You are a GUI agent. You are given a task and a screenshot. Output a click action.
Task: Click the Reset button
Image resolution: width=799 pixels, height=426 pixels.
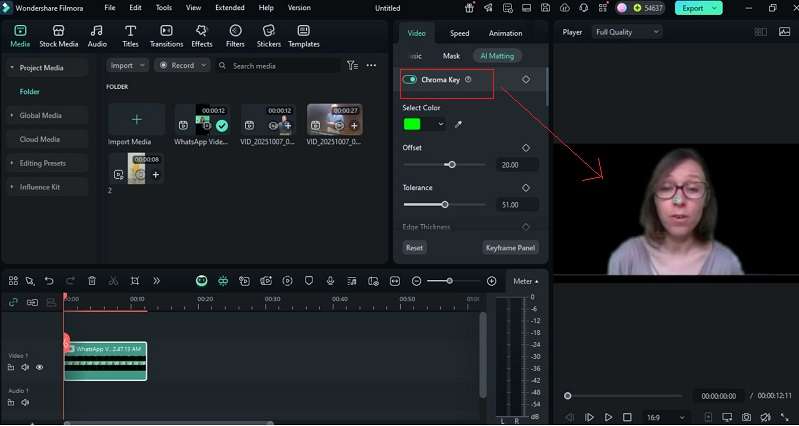point(414,248)
